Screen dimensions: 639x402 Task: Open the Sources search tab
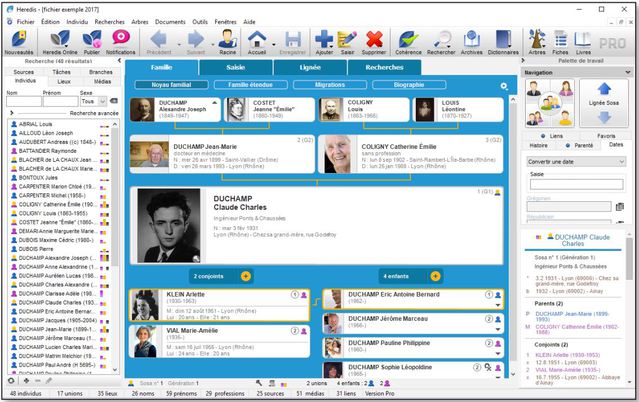click(24, 72)
